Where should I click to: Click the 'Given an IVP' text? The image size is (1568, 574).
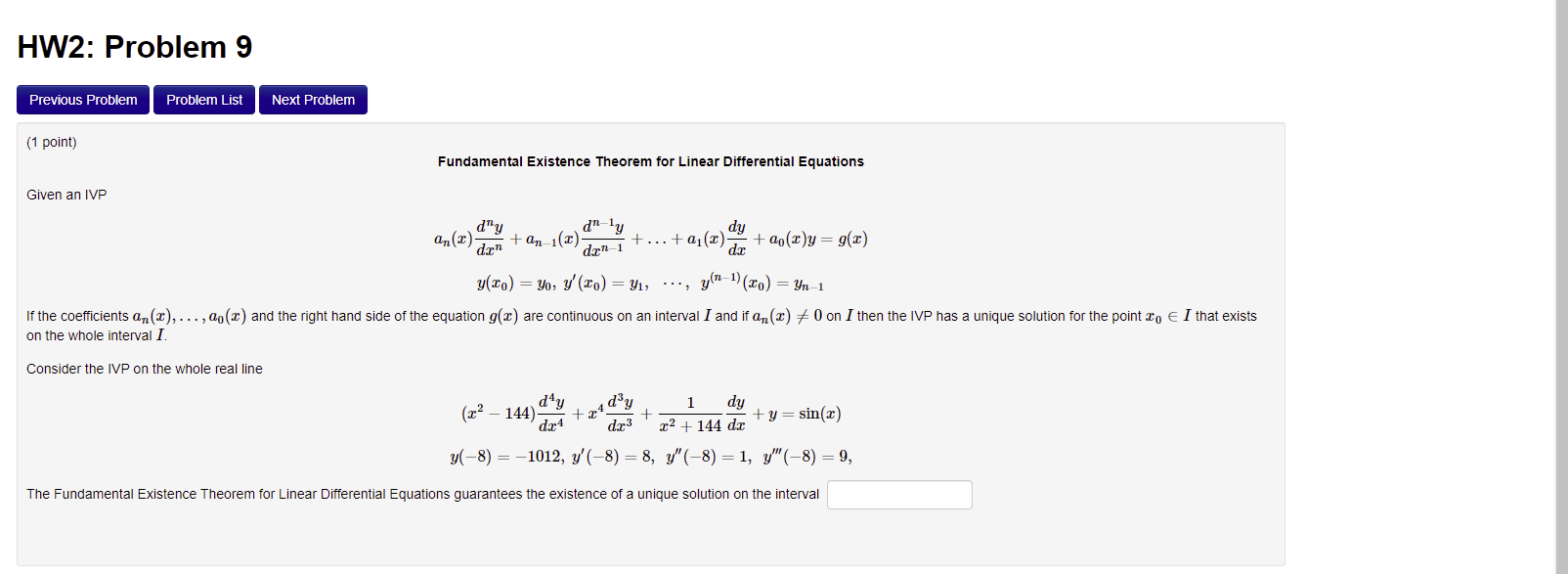(x=65, y=195)
